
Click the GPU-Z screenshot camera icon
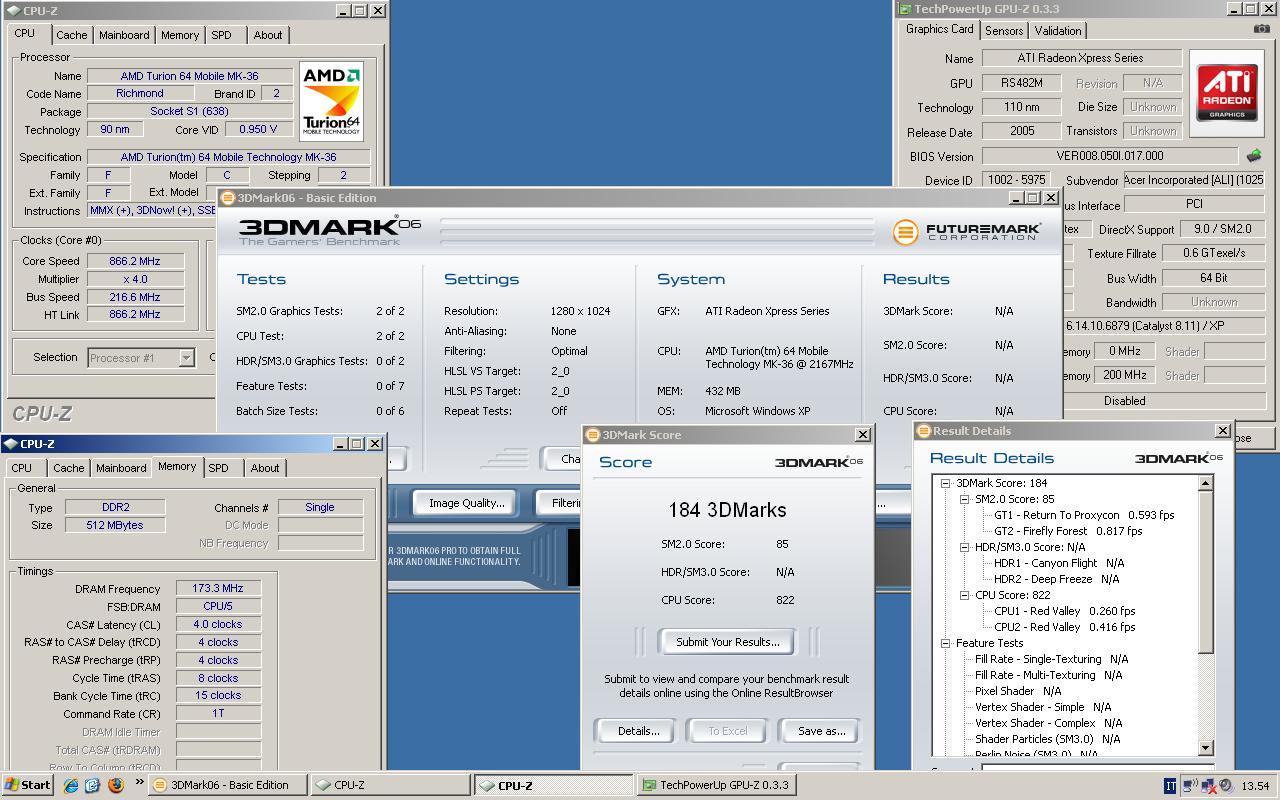click(1261, 30)
